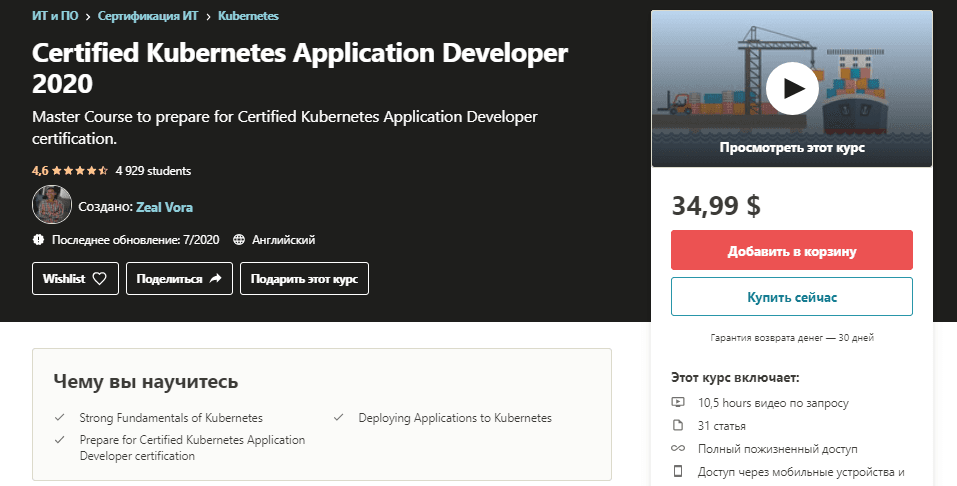957x486 pixels.
Task: Add course to cart with Добавить в корзину
Action: [x=792, y=250]
